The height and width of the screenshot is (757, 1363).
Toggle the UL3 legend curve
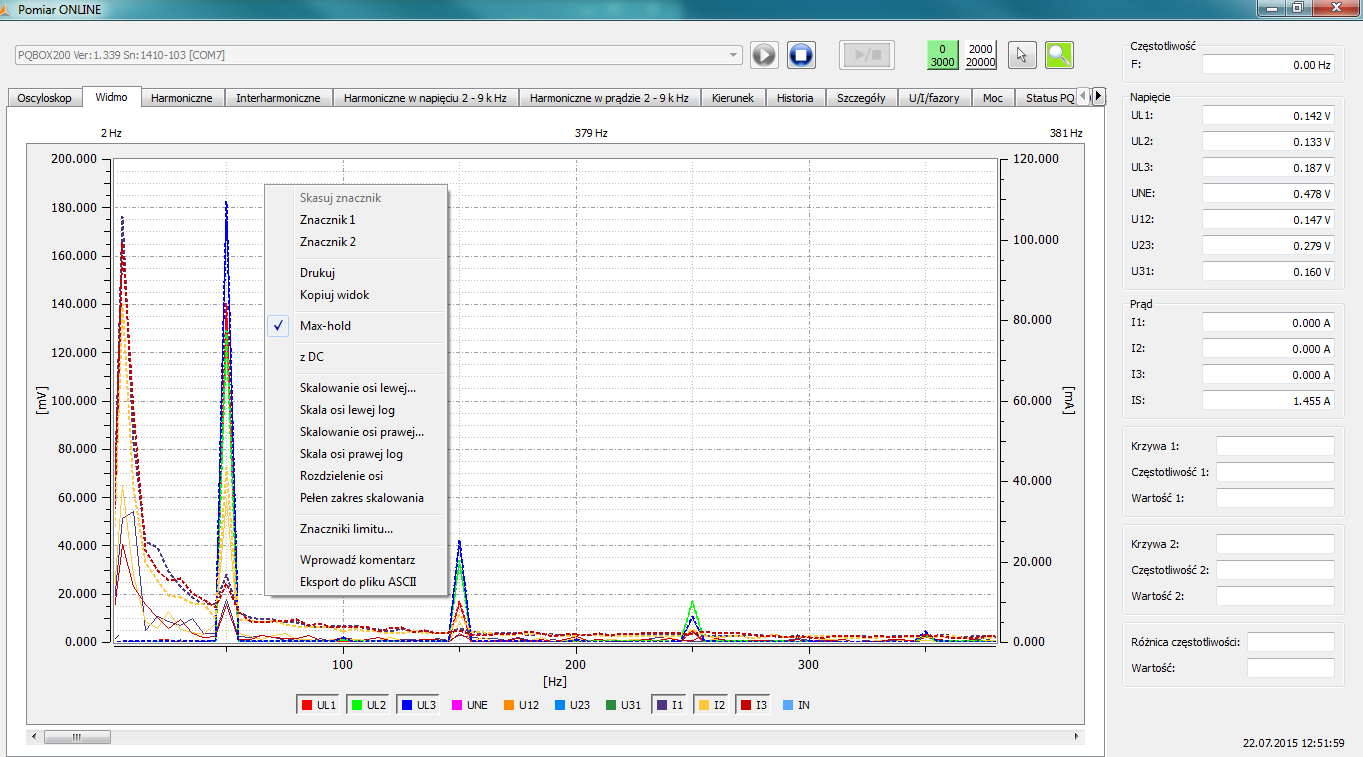417,705
